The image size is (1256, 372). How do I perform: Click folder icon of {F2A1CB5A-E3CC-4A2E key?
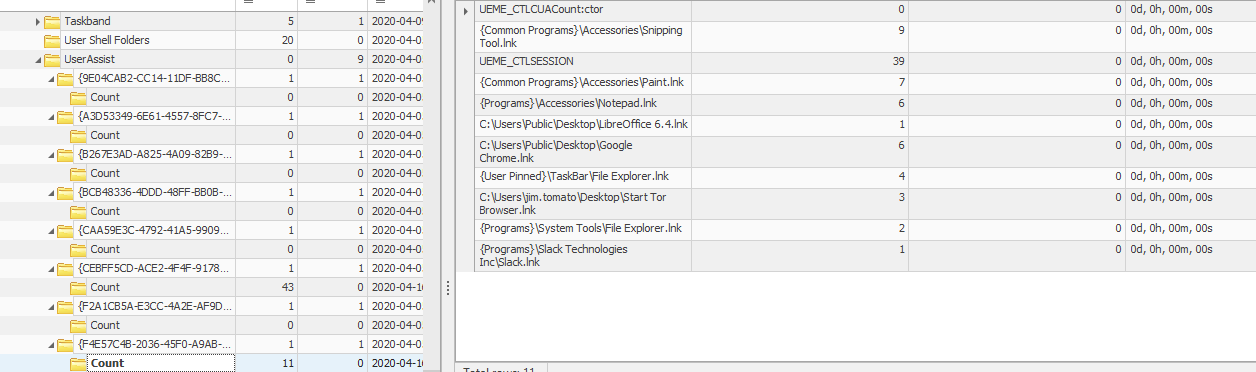pos(66,306)
